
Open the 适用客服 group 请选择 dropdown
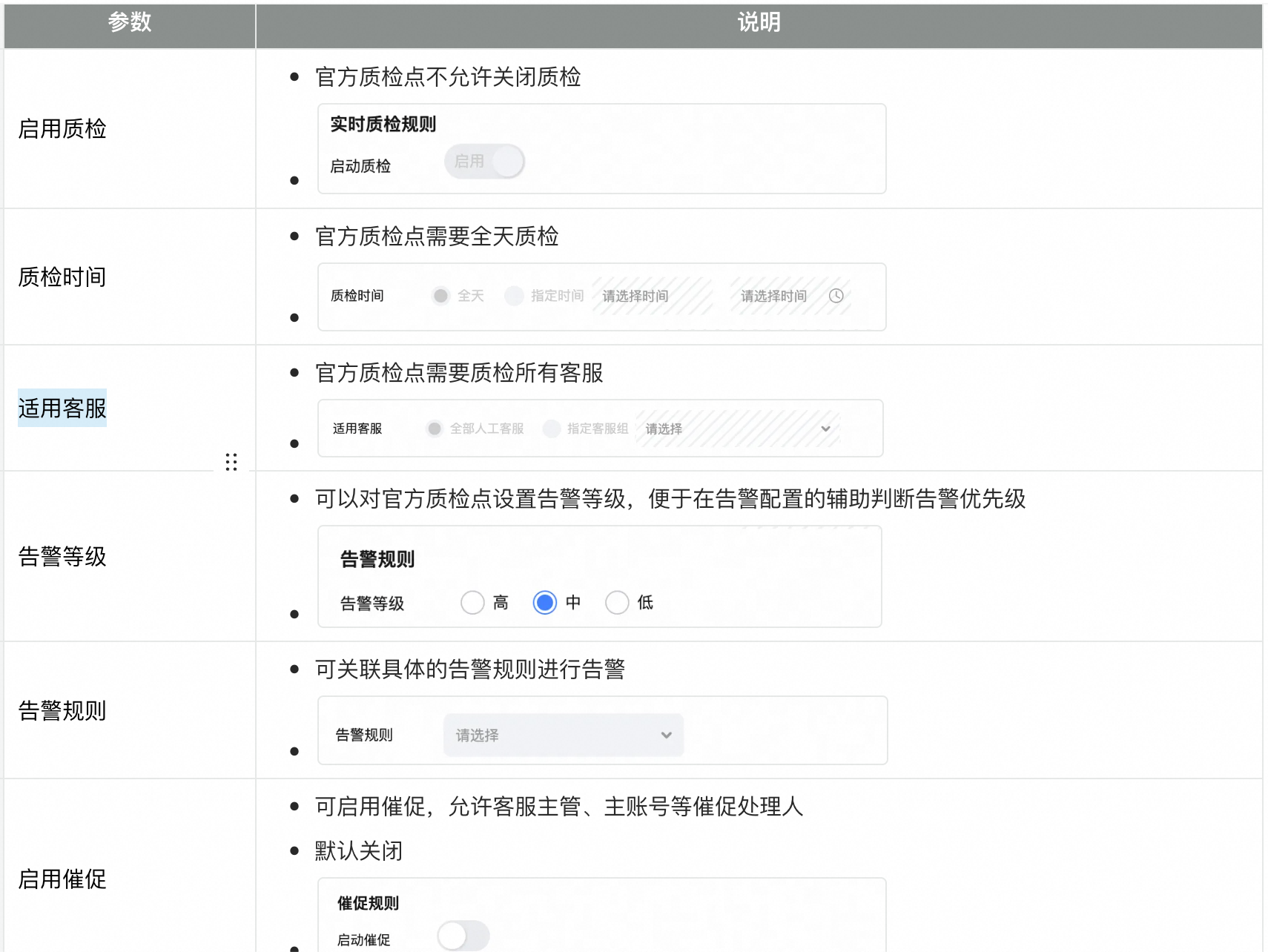(x=738, y=429)
